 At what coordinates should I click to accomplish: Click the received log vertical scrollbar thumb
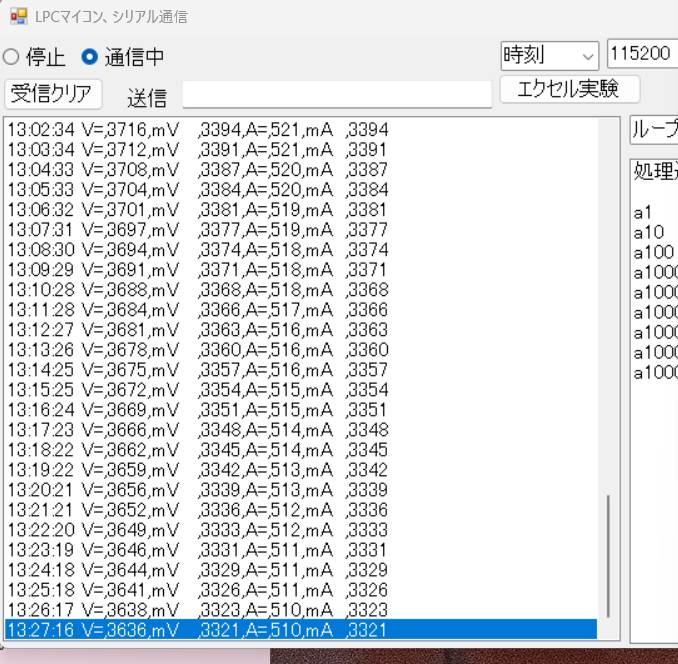608,555
